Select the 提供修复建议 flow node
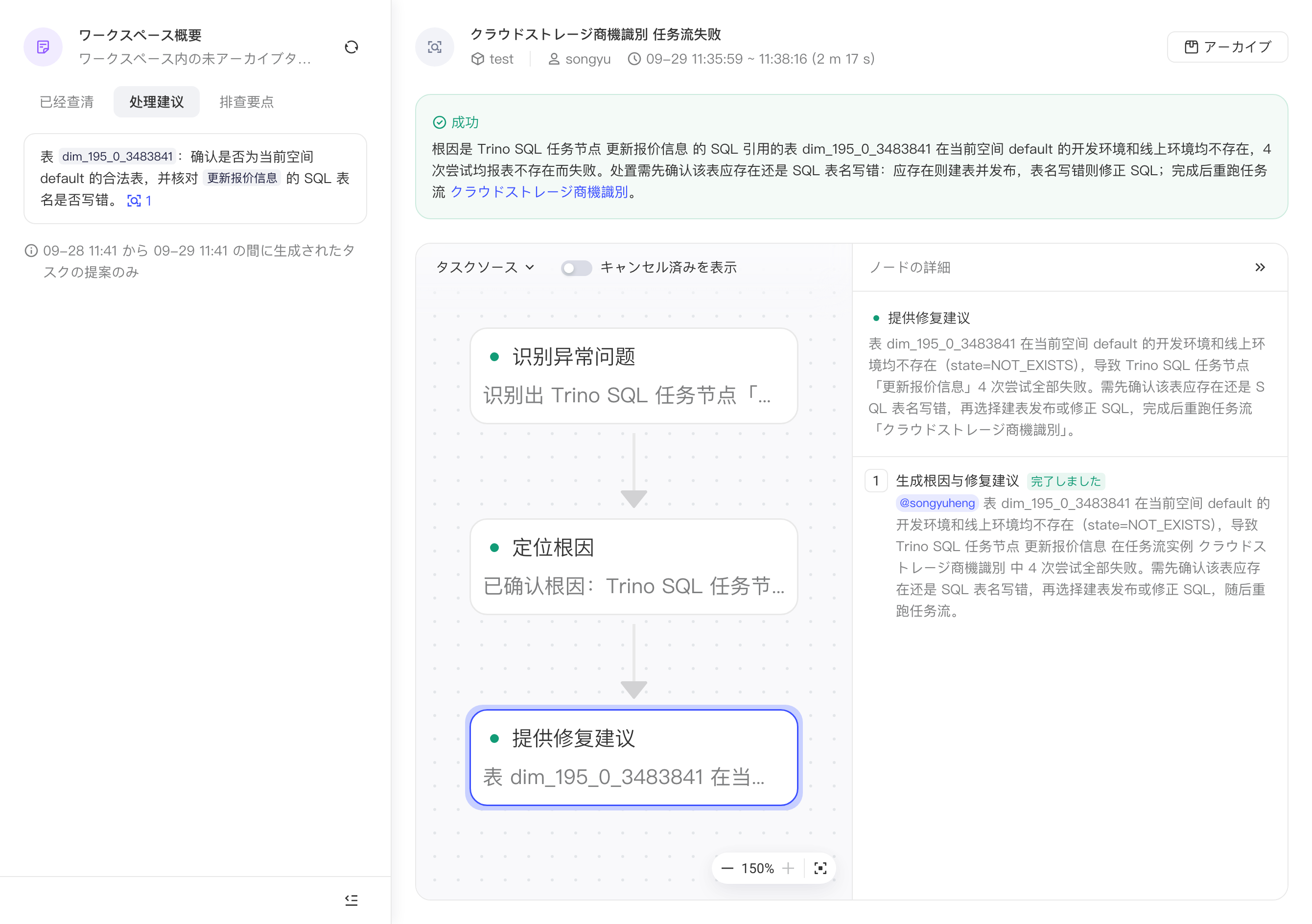1312x924 pixels. pyautogui.click(x=633, y=758)
